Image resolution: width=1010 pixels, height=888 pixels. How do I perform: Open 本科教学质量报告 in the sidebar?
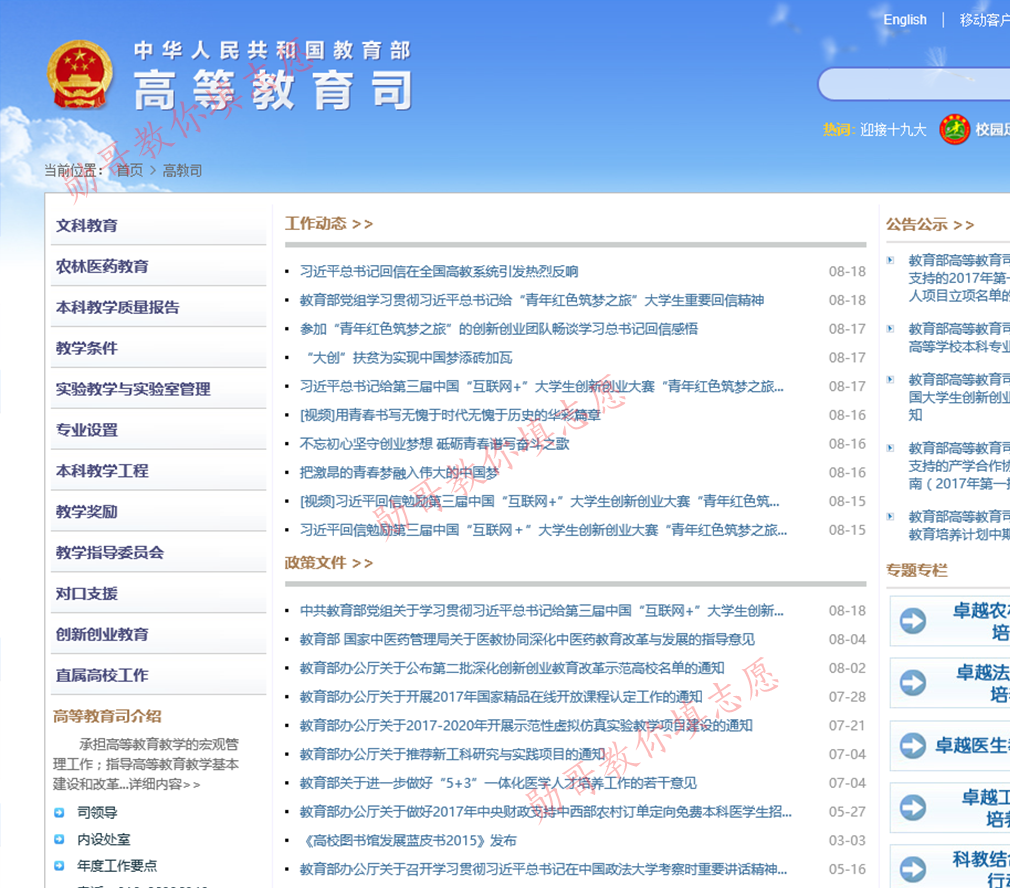(x=118, y=307)
